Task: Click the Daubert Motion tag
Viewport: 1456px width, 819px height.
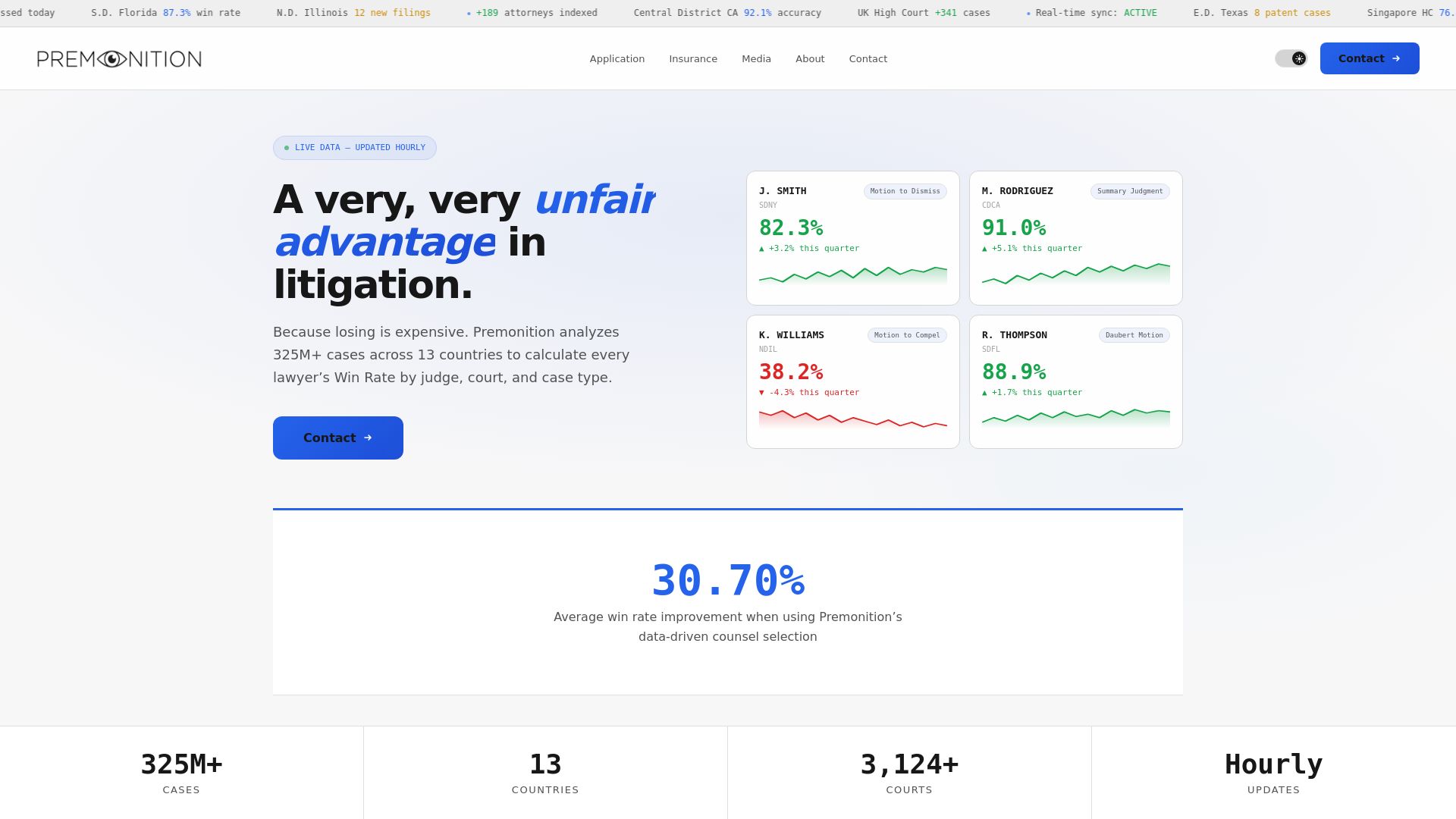Action: 1133,335
